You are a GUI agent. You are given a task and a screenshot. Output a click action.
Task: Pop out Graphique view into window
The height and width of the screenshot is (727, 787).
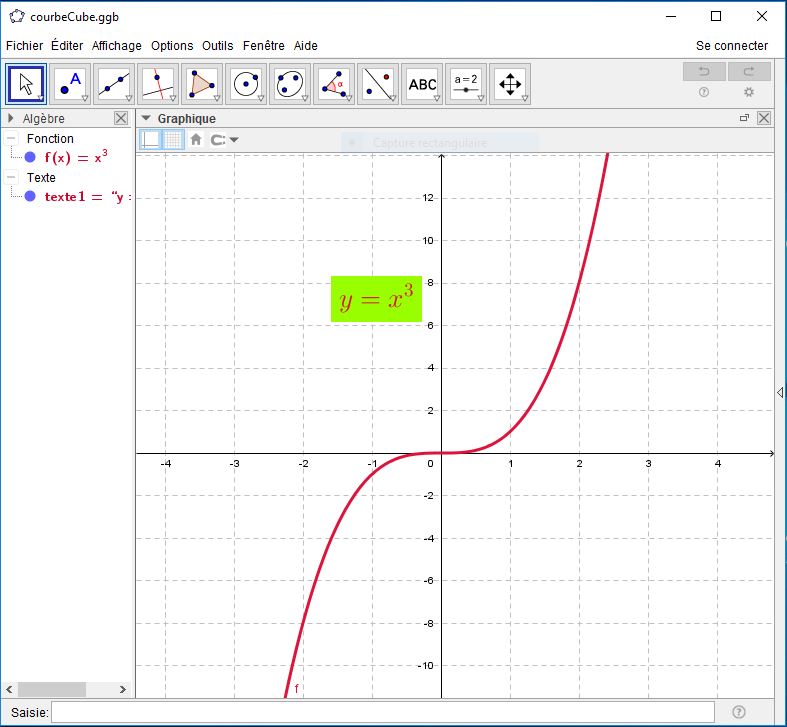click(x=744, y=118)
